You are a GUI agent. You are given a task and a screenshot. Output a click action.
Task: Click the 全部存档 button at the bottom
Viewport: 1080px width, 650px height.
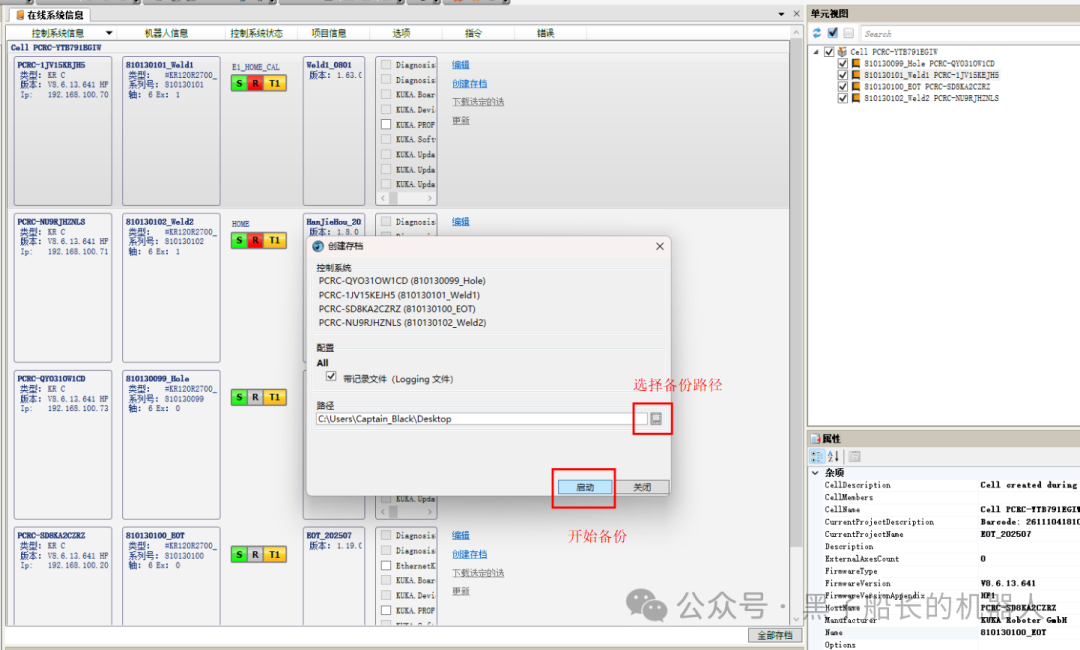click(x=774, y=635)
